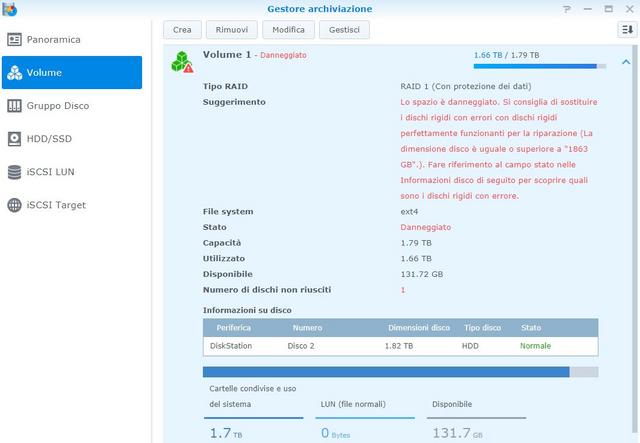Click the Informazioni su disco heading
This screenshot has width=640, height=443.
point(247,310)
